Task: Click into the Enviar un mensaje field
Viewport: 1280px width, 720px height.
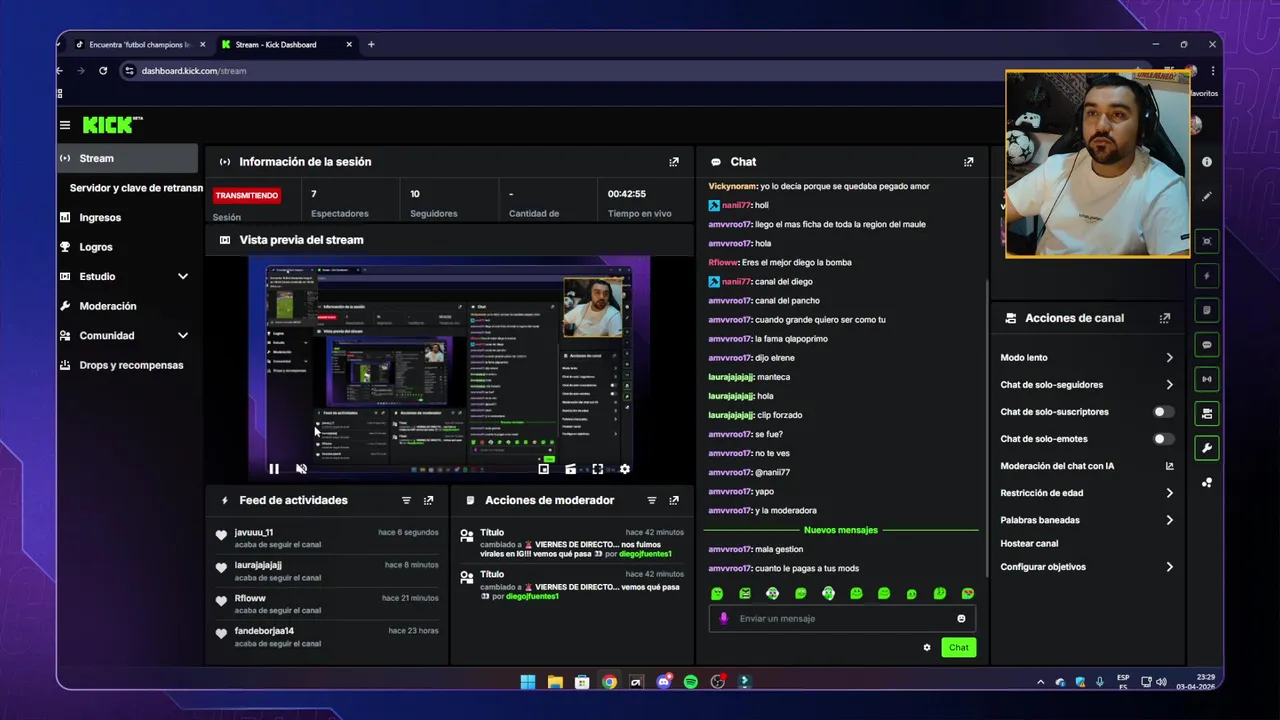Action: pyautogui.click(x=841, y=618)
